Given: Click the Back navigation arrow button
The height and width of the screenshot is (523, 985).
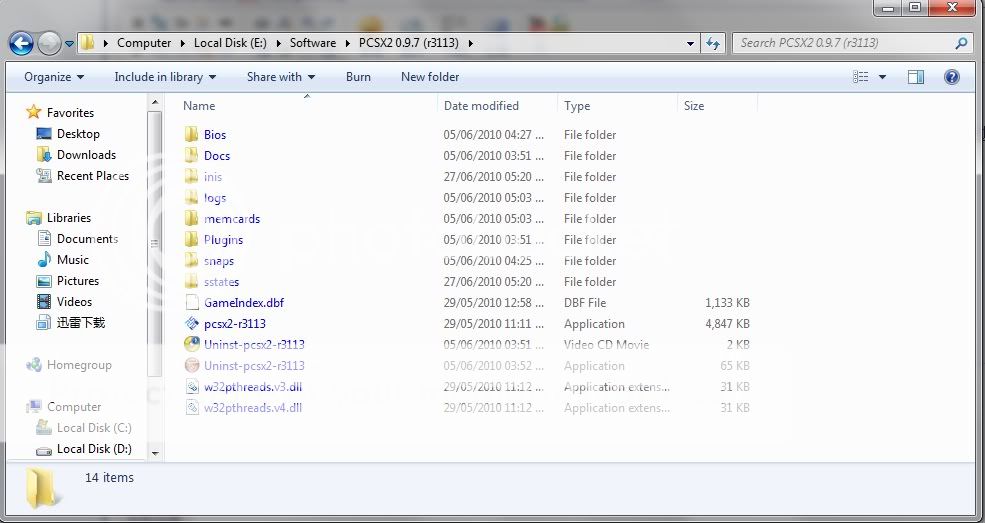Looking at the screenshot, I should [21, 43].
